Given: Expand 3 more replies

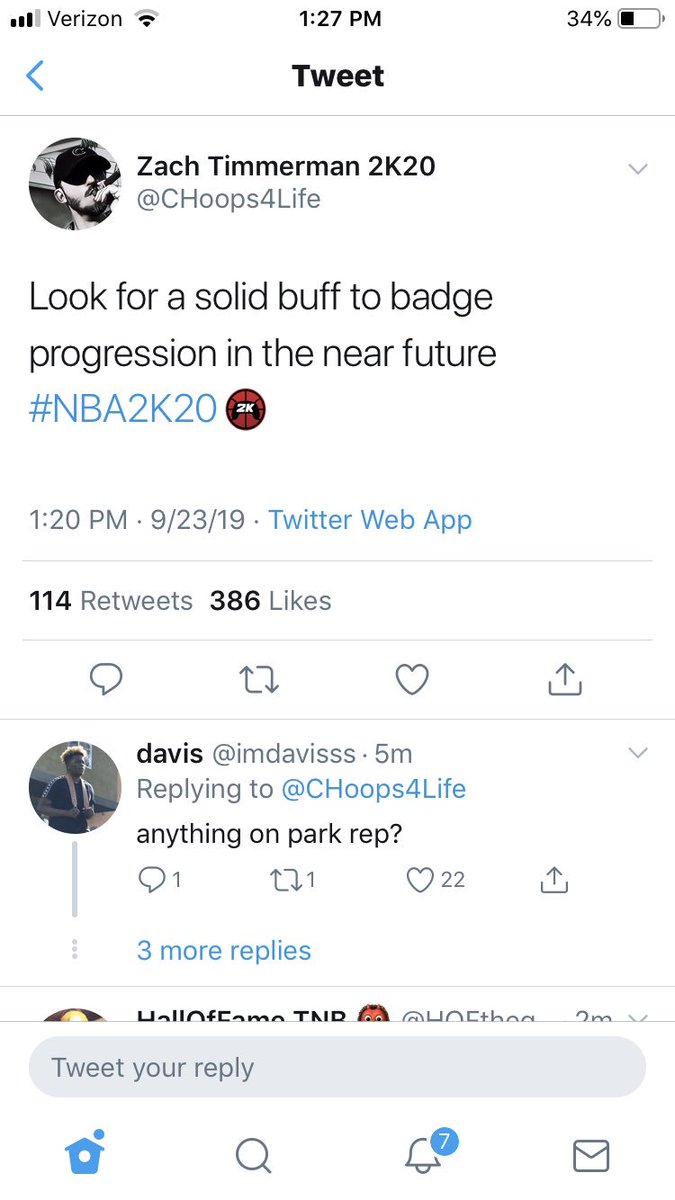Looking at the screenshot, I should point(224,950).
